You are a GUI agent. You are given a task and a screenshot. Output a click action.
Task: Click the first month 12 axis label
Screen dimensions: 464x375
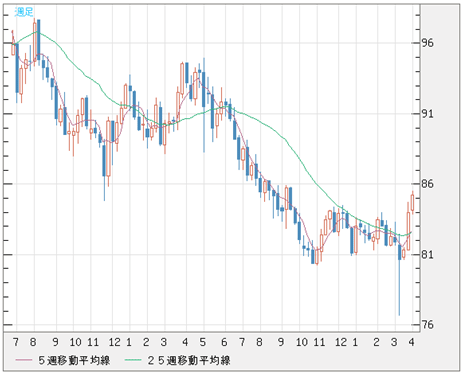click(114, 342)
